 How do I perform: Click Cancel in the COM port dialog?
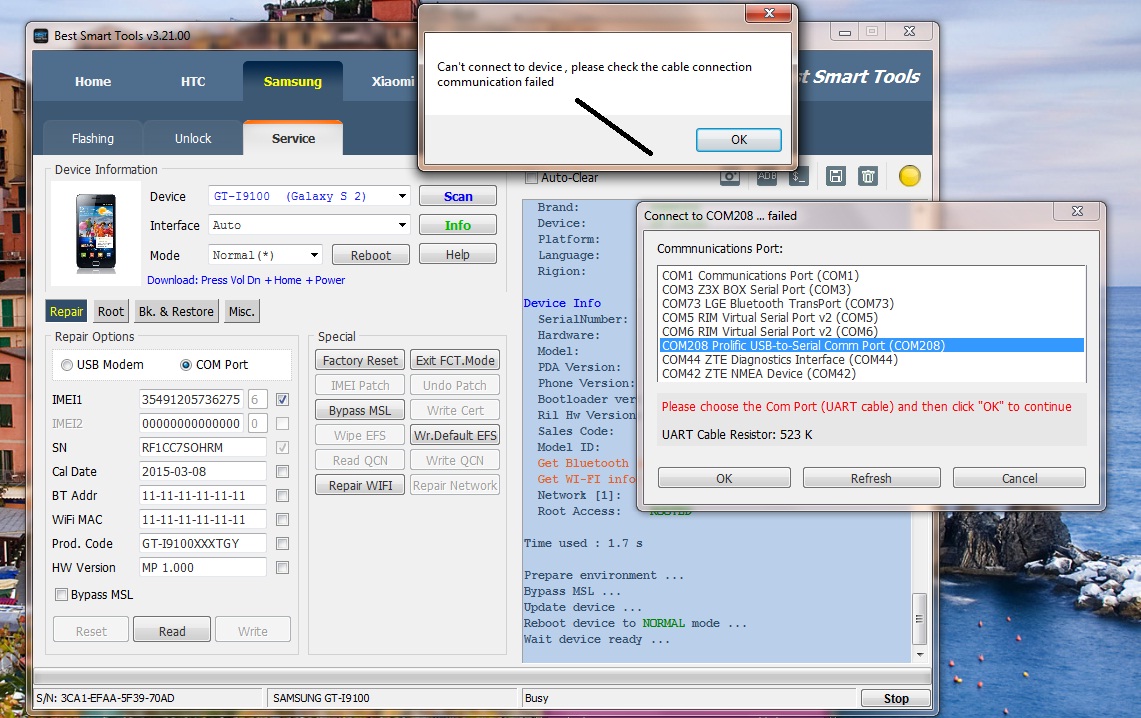(1019, 478)
